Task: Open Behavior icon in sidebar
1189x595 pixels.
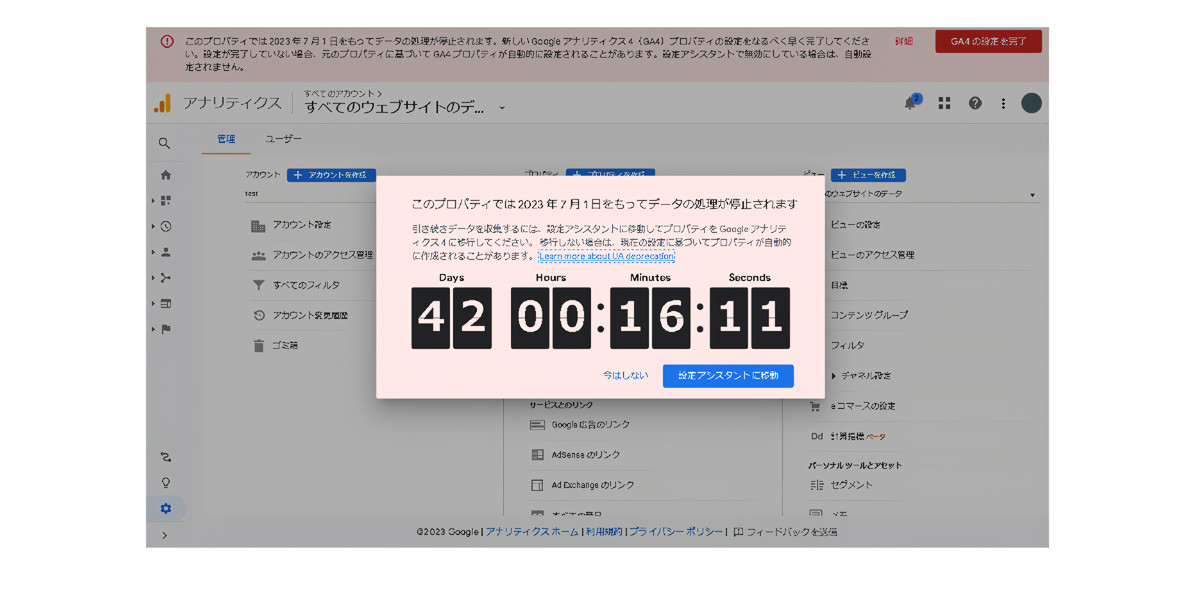Action: click(x=166, y=304)
